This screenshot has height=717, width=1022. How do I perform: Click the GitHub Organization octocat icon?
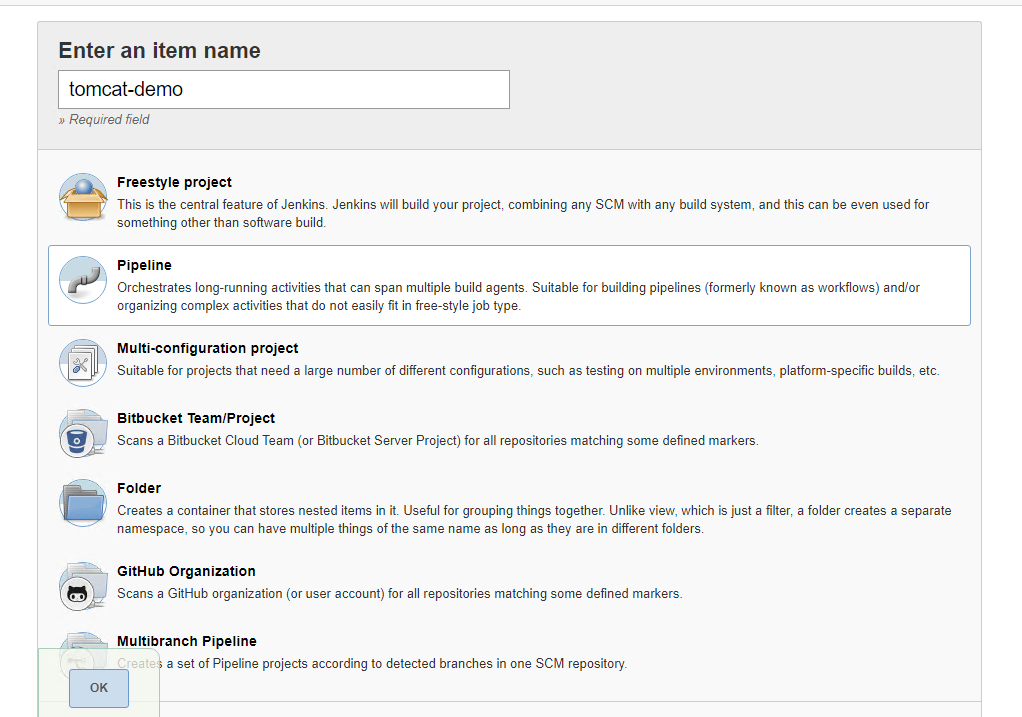coord(83,586)
